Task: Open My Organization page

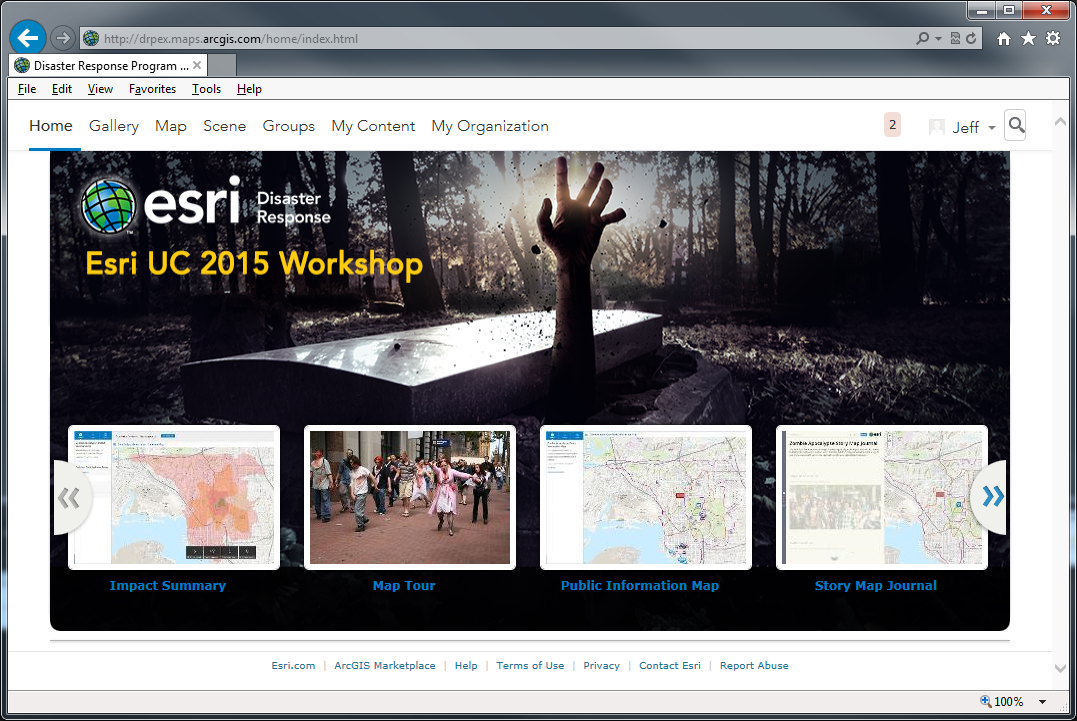Action: tap(490, 126)
